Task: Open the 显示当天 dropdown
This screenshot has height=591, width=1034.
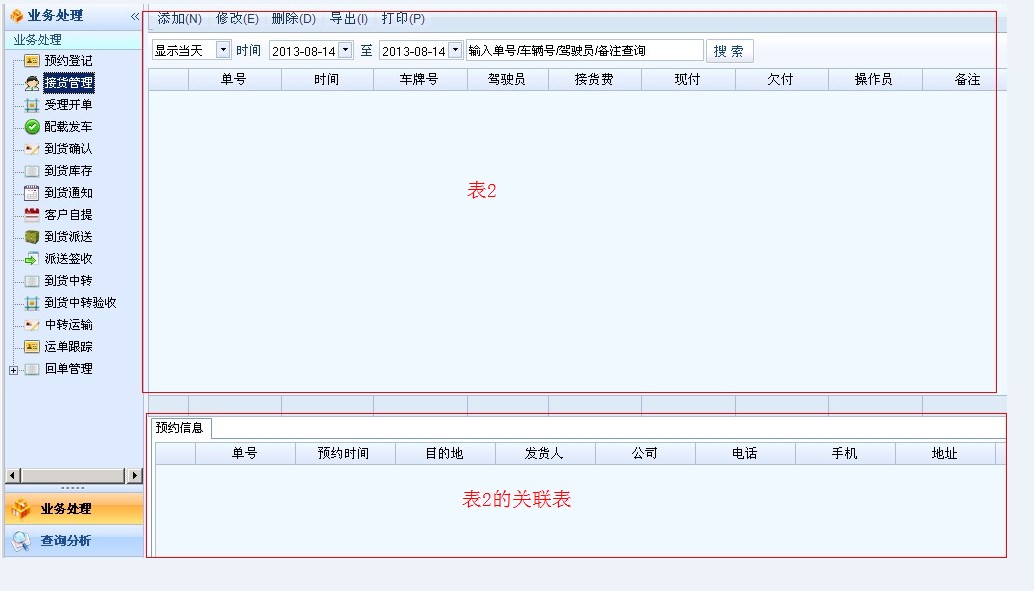Action: click(x=223, y=49)
